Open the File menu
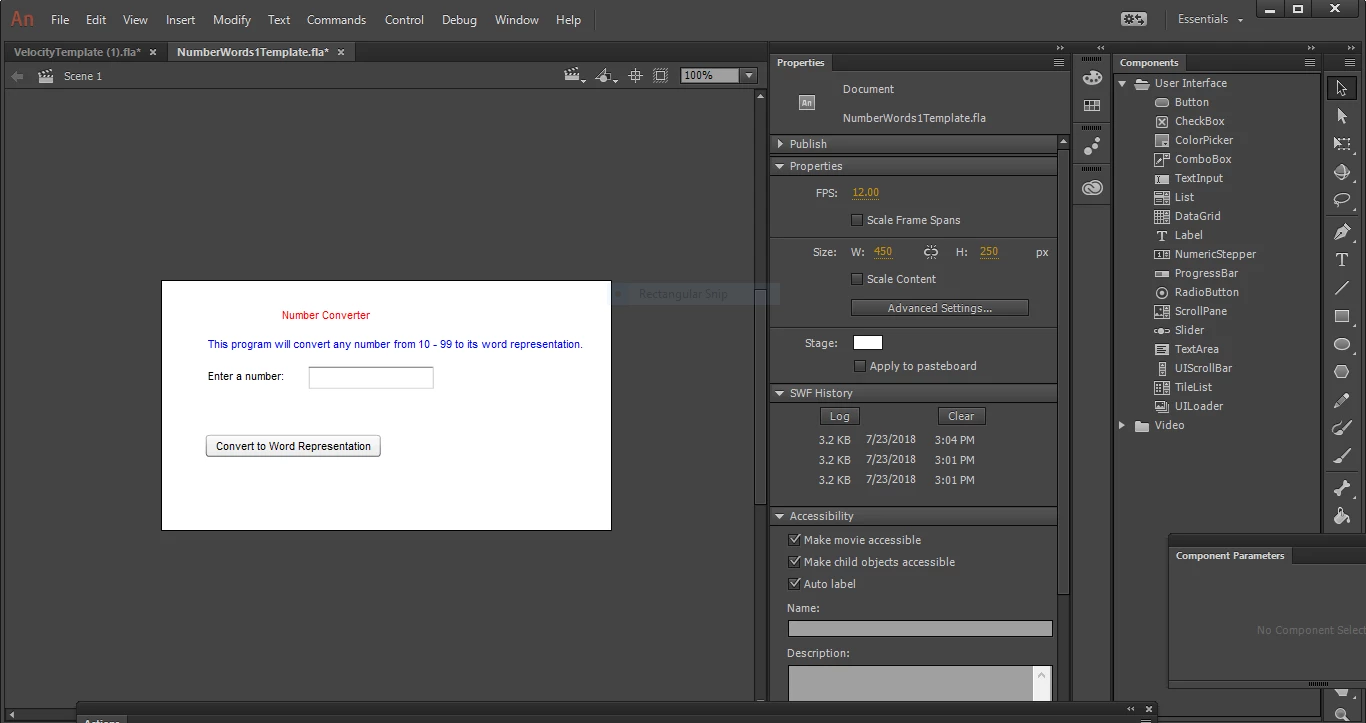The image size is (1366, 723). (x=60, y=19)
